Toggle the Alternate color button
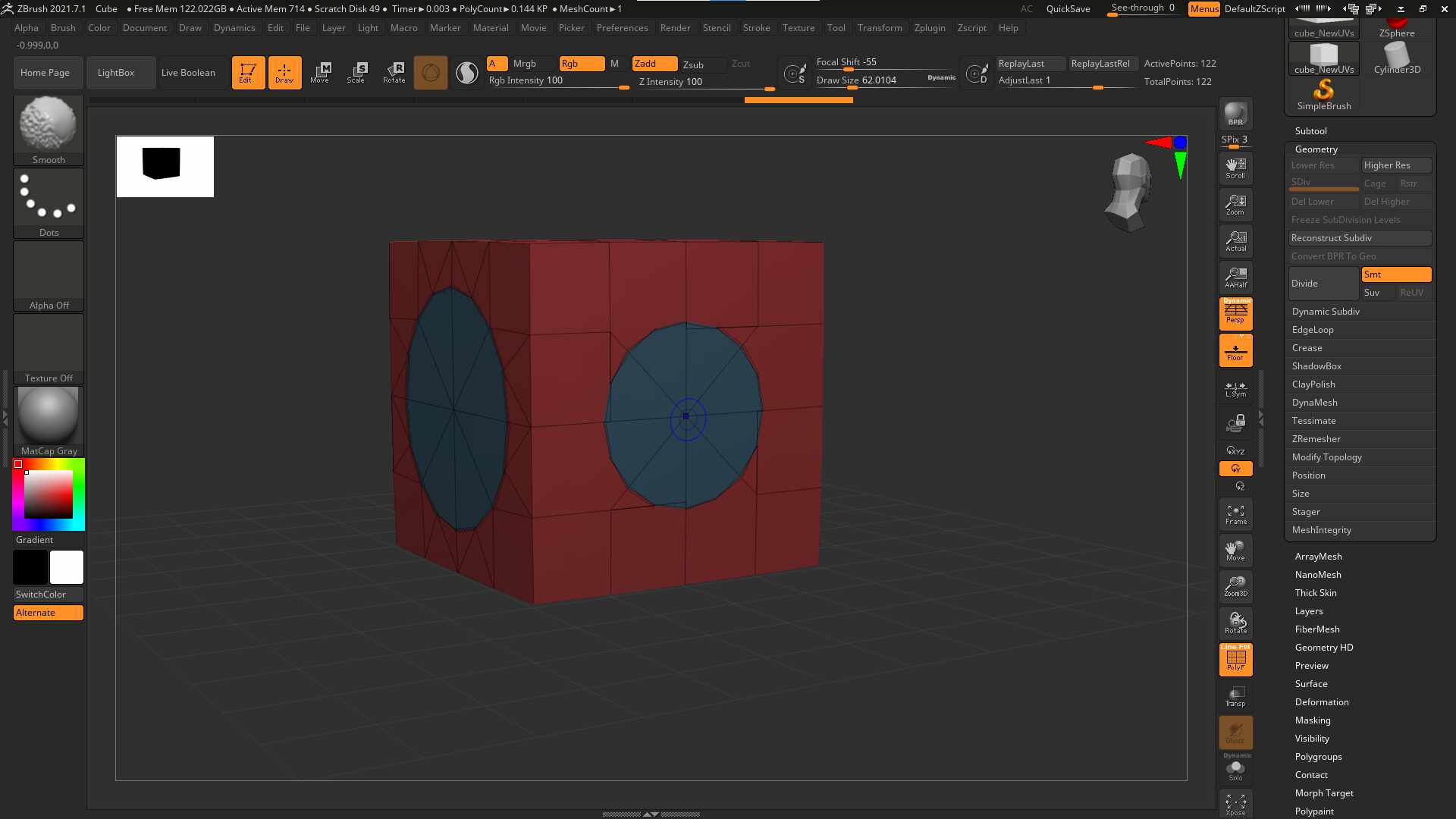This screenshot has height=819, width=1456. pos(49,613)
